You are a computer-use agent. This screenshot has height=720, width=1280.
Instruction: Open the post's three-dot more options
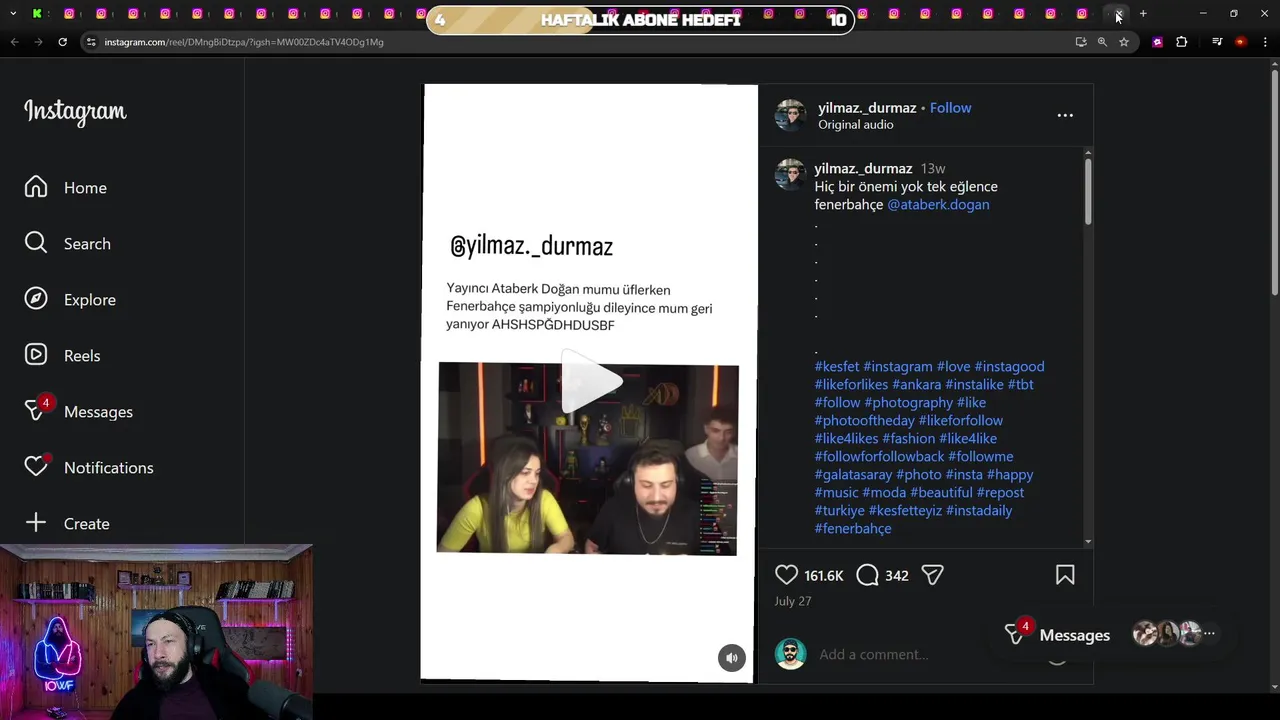click(1065, 115)
